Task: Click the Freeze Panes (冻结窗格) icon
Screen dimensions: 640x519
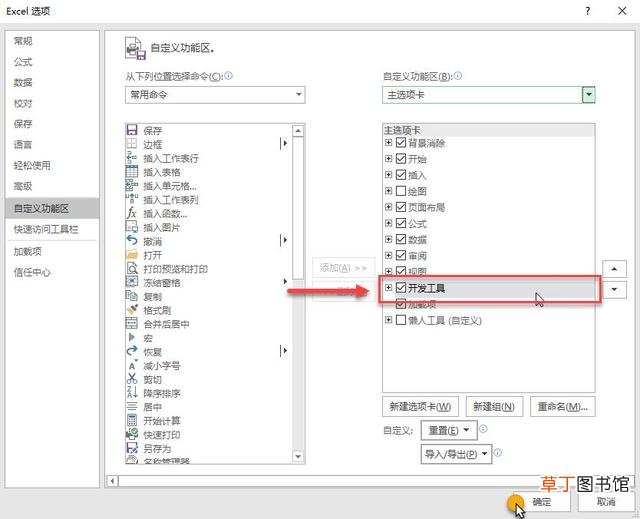Action: point(132,282)
